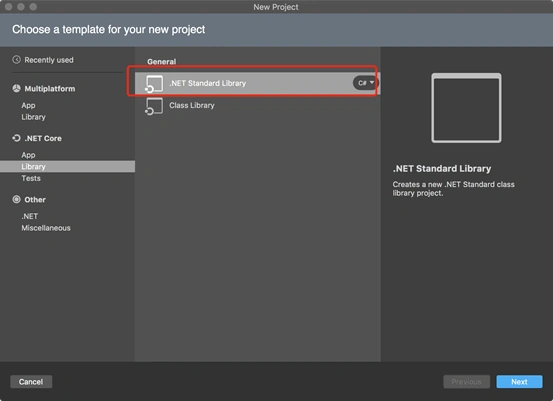Click the .NET Core category icon
Image resolution: width=553 pixels, height=401 pixels.
pyautogui.click(x=17, y=138)
